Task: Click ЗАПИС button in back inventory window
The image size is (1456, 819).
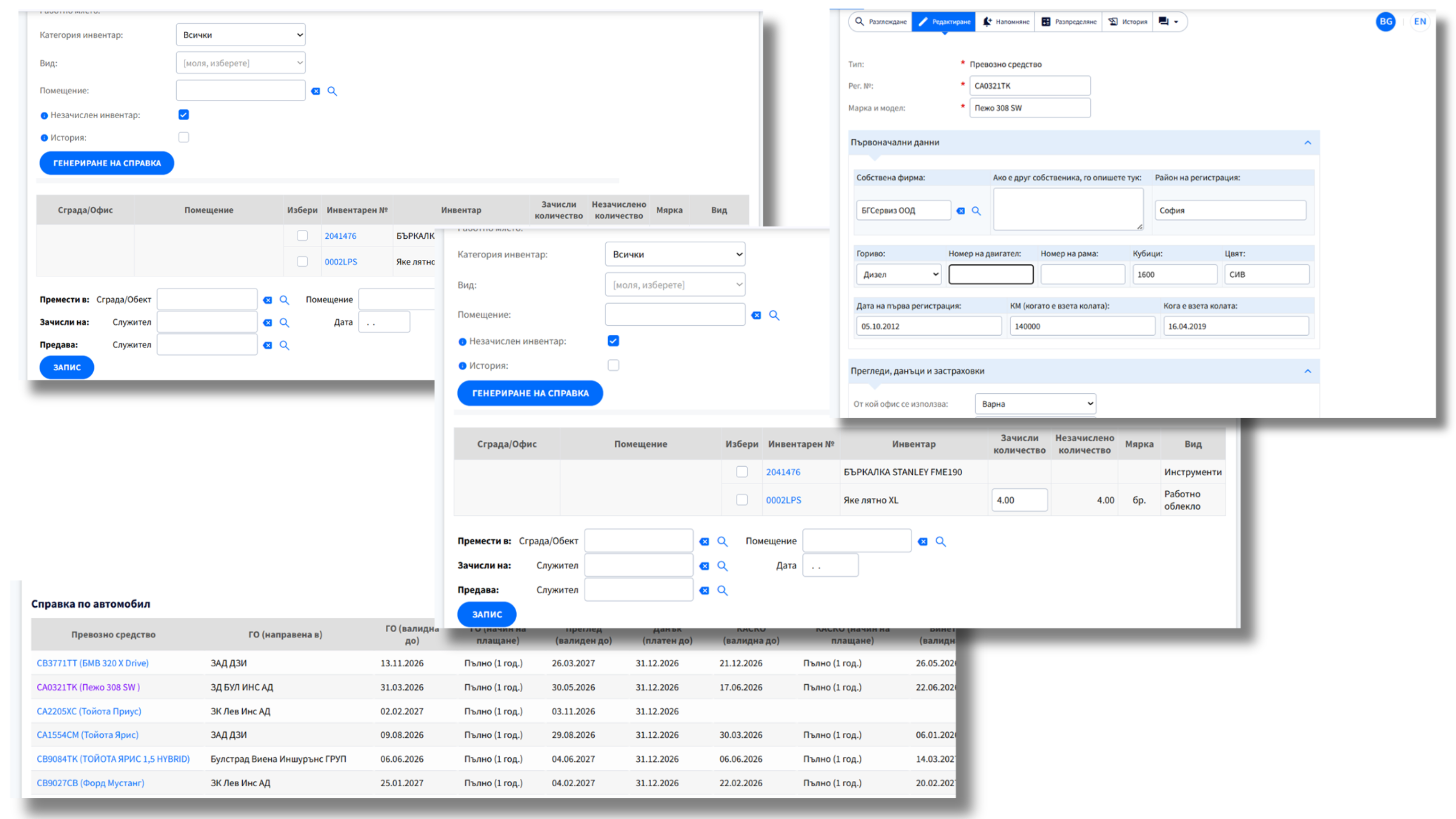Action: 67,367
